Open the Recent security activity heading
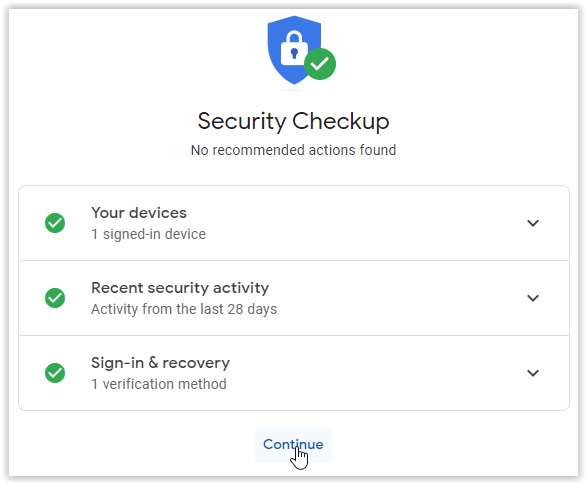The image size is (586, 484). (x=180, y=288)
